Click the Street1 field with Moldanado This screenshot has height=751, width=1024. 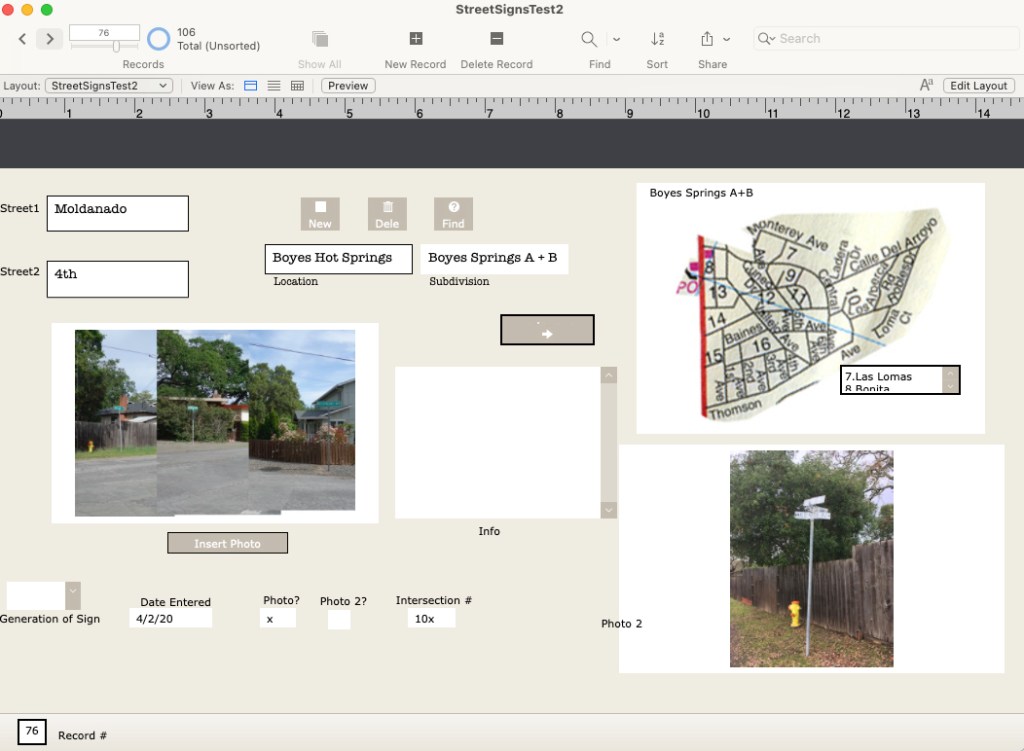(117, 213)
